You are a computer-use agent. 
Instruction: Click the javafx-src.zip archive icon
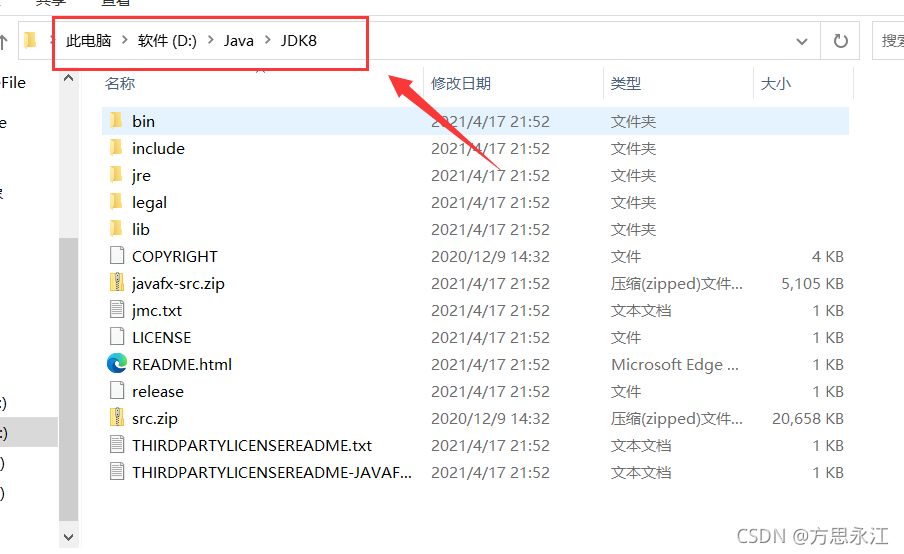(x=117, y=283)
